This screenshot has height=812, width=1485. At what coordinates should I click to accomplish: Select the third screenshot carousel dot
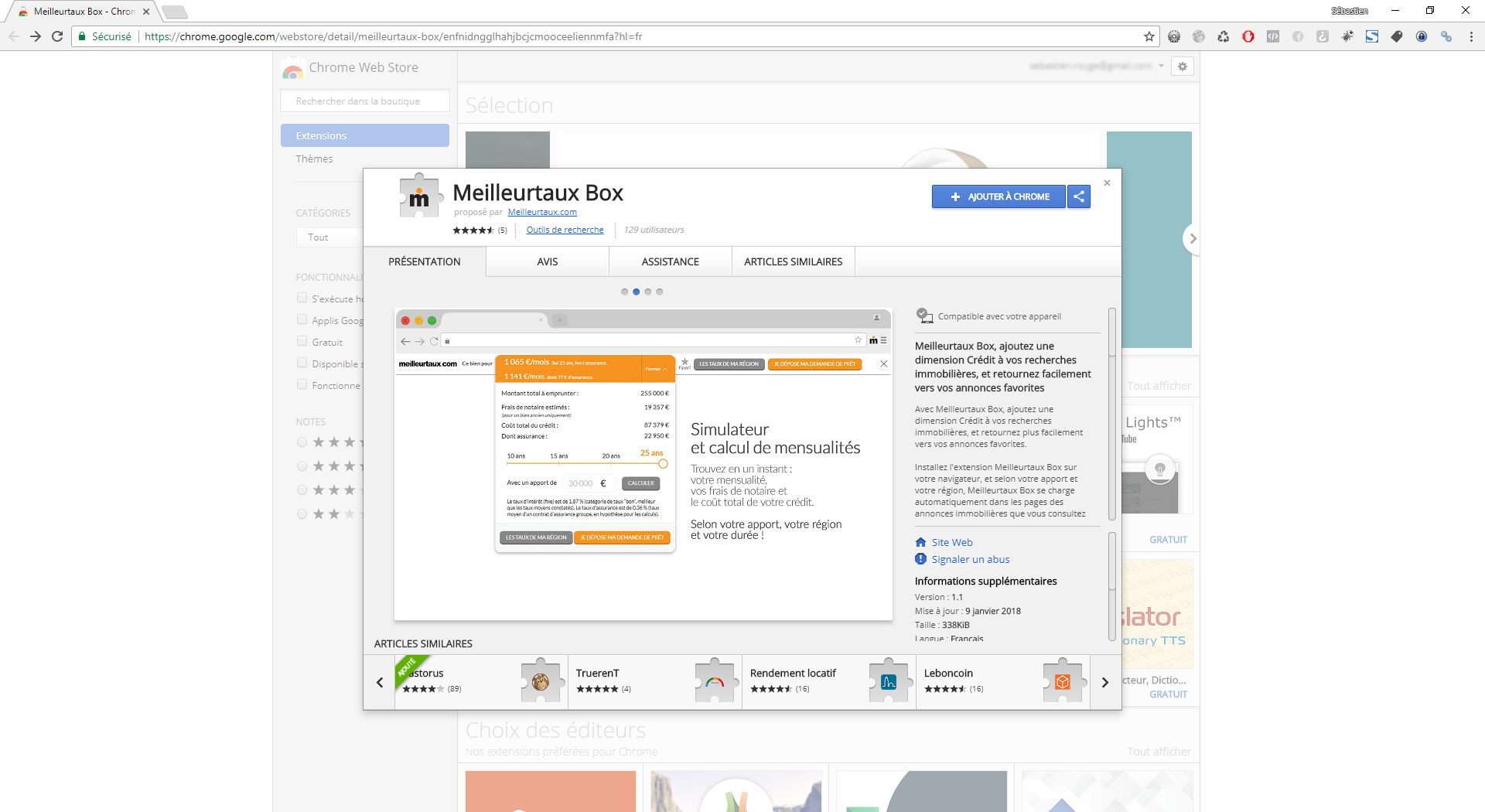[648, 292]
